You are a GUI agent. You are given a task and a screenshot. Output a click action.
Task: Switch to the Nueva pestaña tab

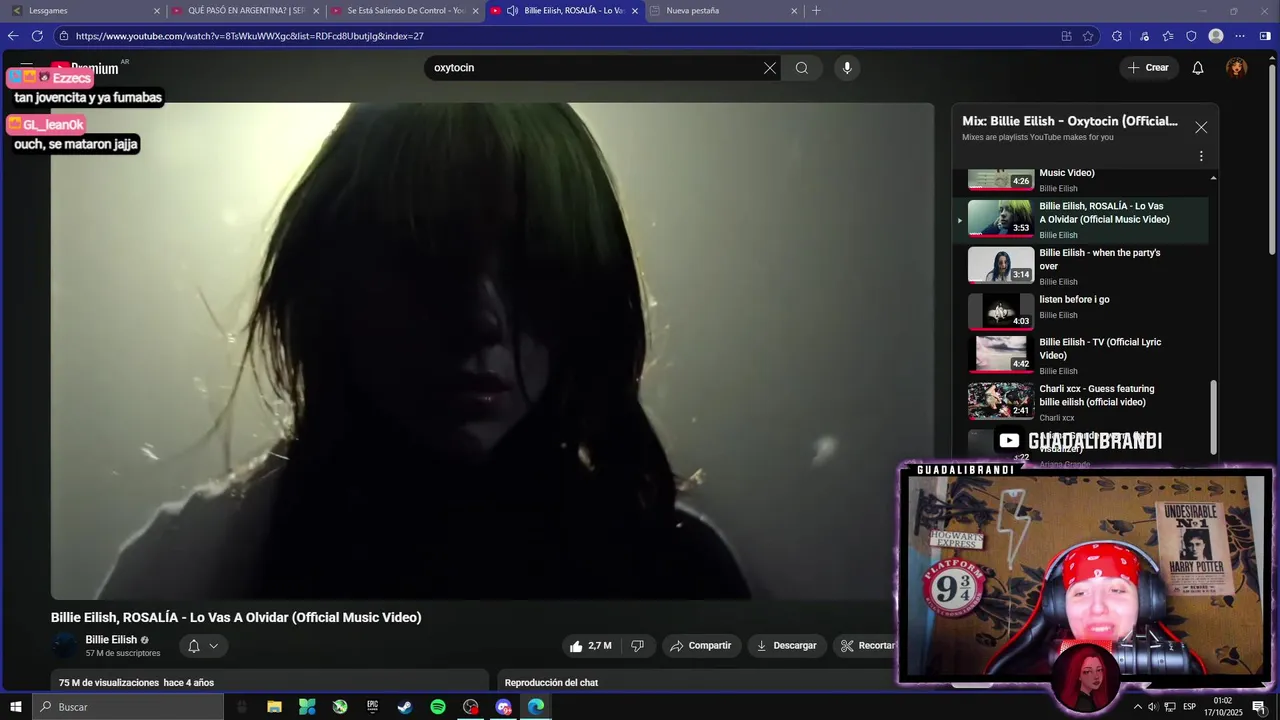(x=722, y=11)
